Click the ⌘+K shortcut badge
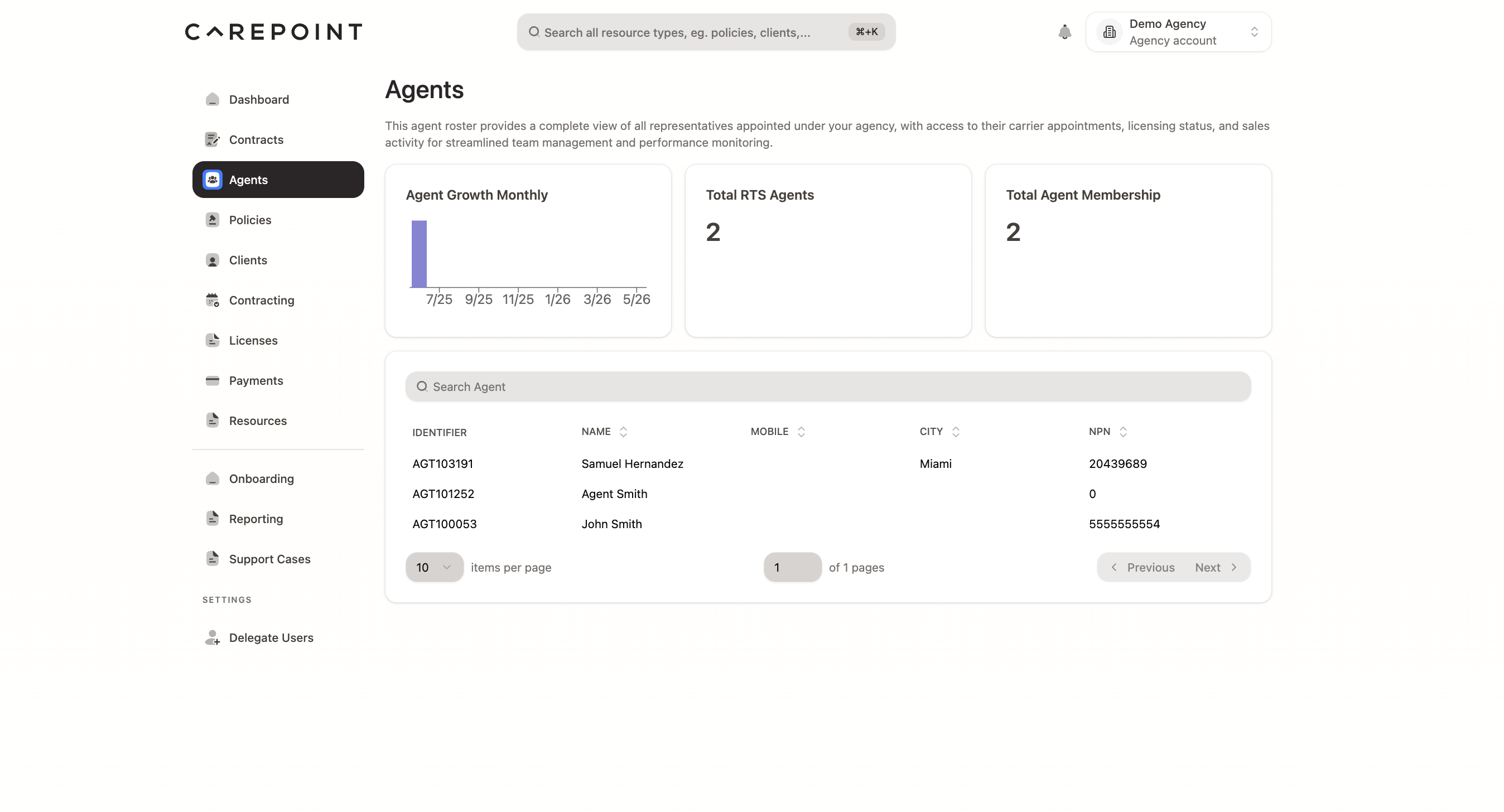 tap(866, 32)
